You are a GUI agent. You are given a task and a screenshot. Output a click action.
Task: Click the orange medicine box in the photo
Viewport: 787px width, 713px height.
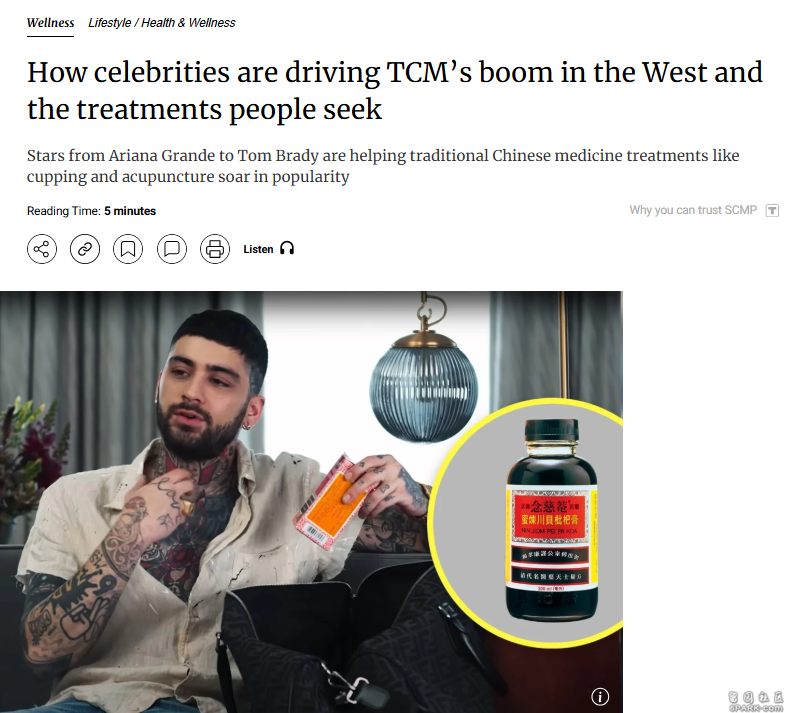click(x=331, y=504)
